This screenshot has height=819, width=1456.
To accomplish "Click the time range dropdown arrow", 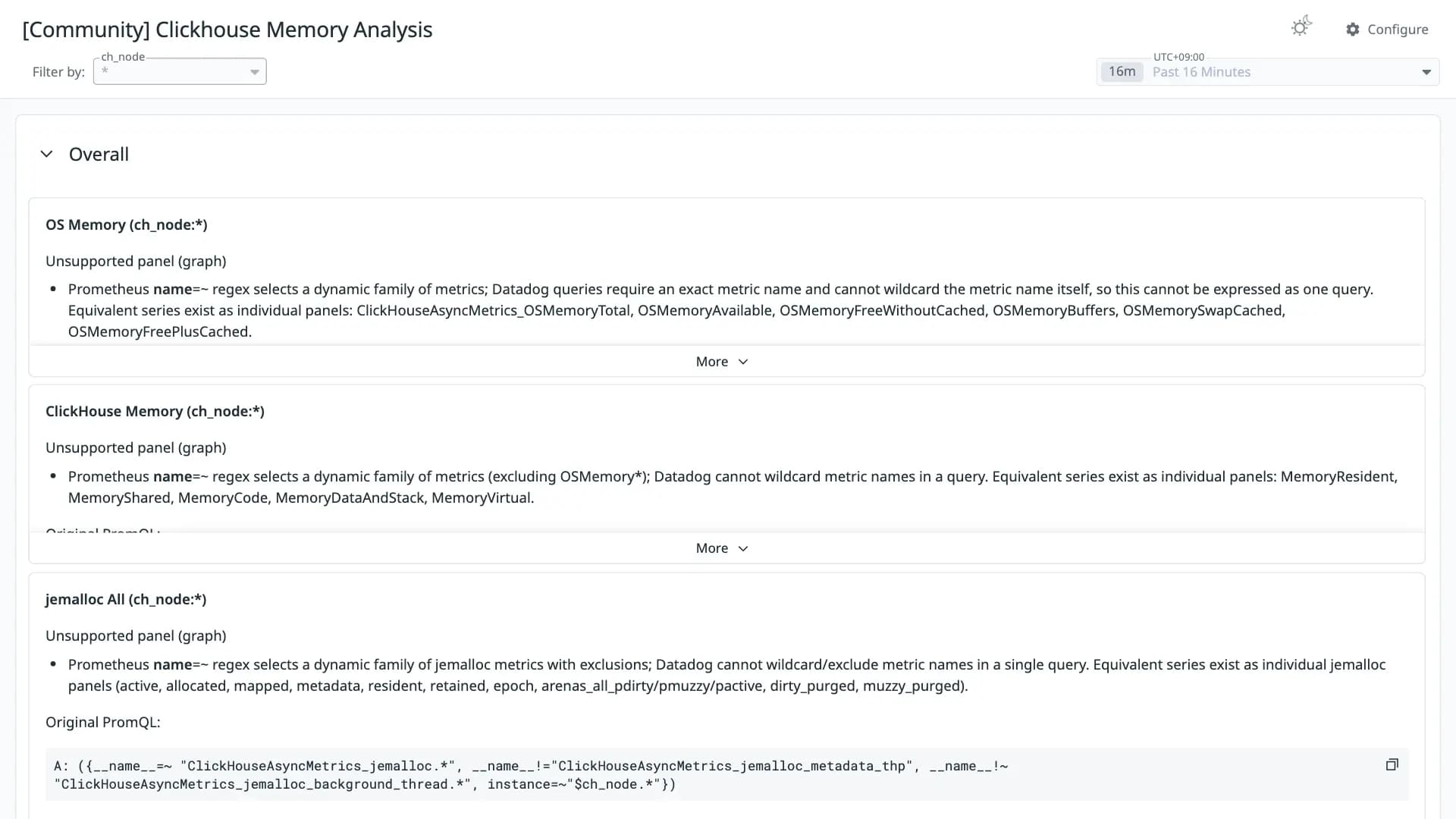I will click(1426, 73).
